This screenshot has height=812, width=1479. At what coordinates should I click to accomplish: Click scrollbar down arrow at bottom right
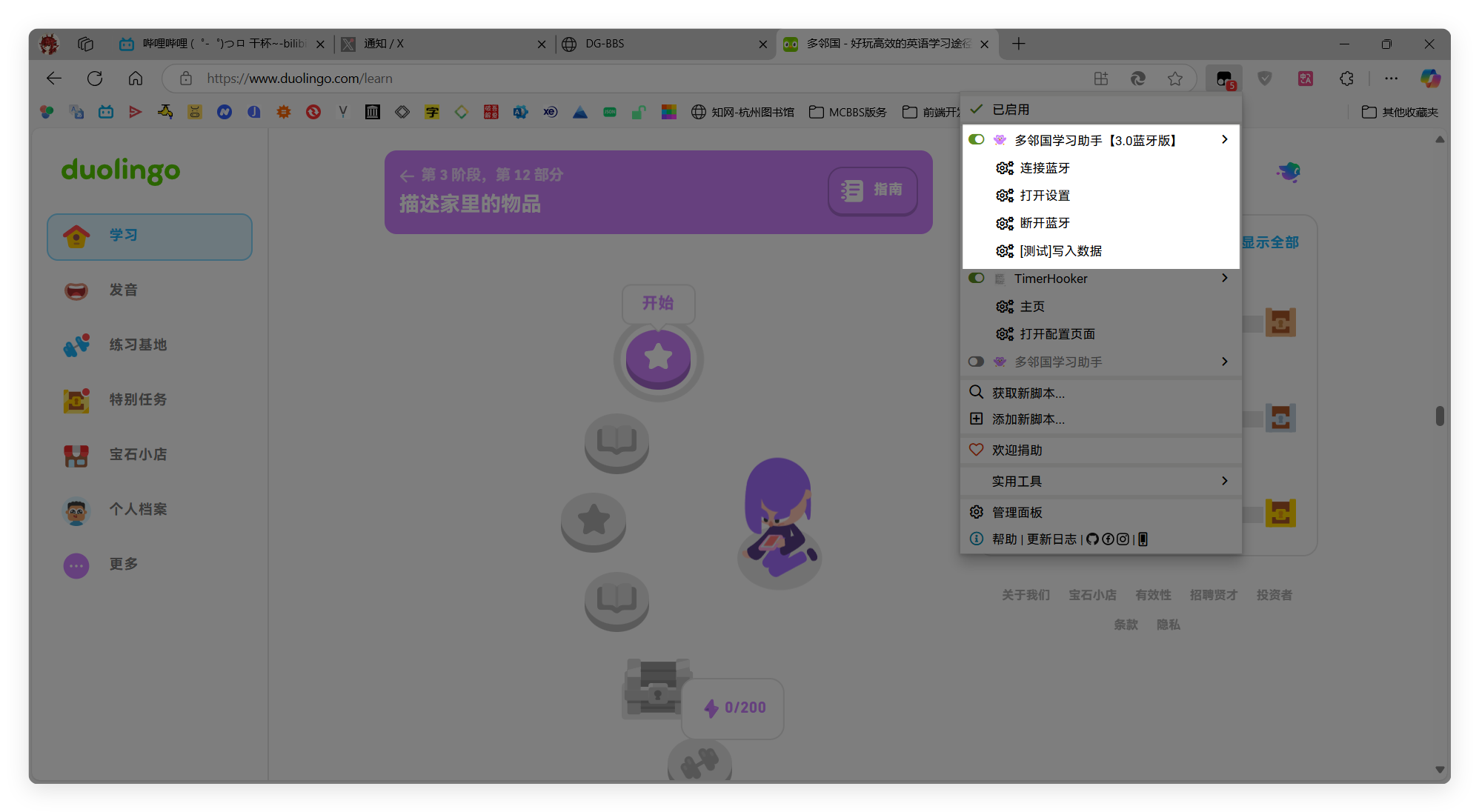click(x=1439, y=770)
